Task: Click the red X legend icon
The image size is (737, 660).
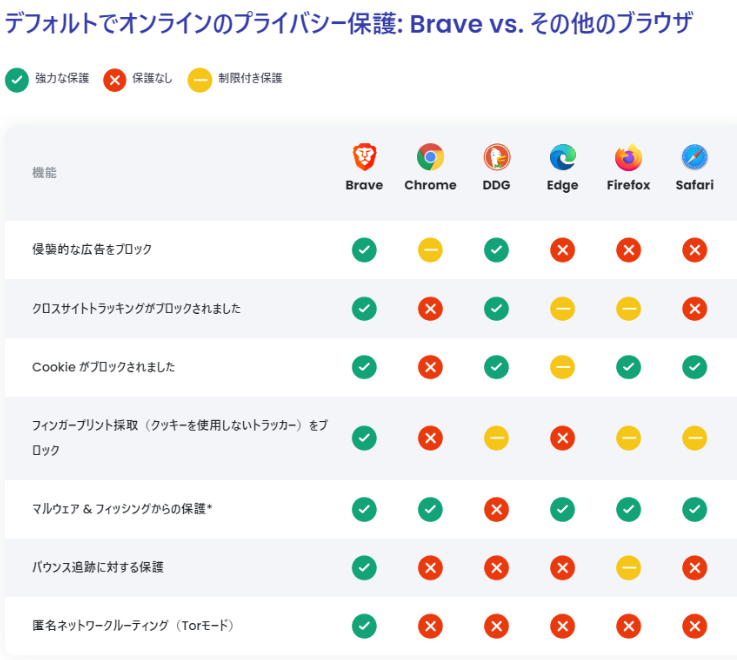Action: point(115,80)
